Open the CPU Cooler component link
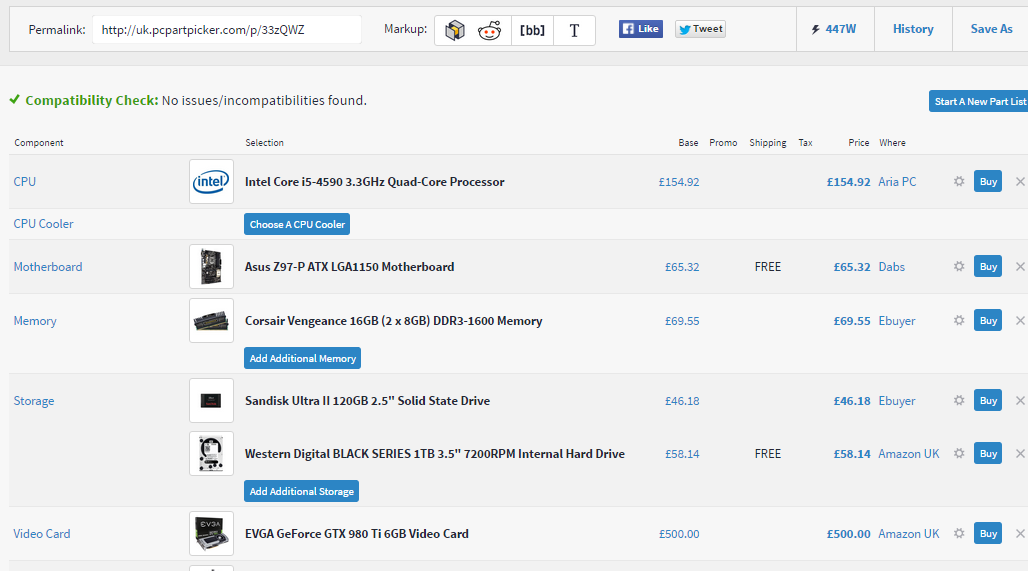1028x571 pixels. click(x=43, y=224)
